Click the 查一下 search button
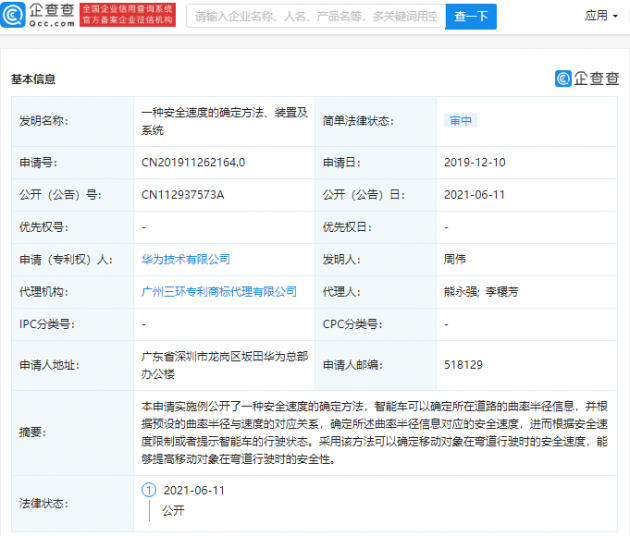This screenshot has height=536, width=630. [x=471, y=16]
